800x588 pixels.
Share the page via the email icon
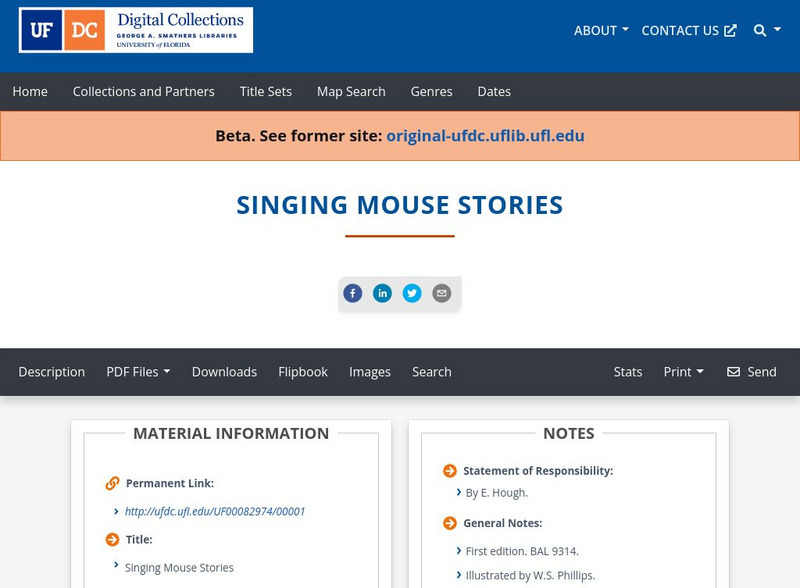coord(442,293)
